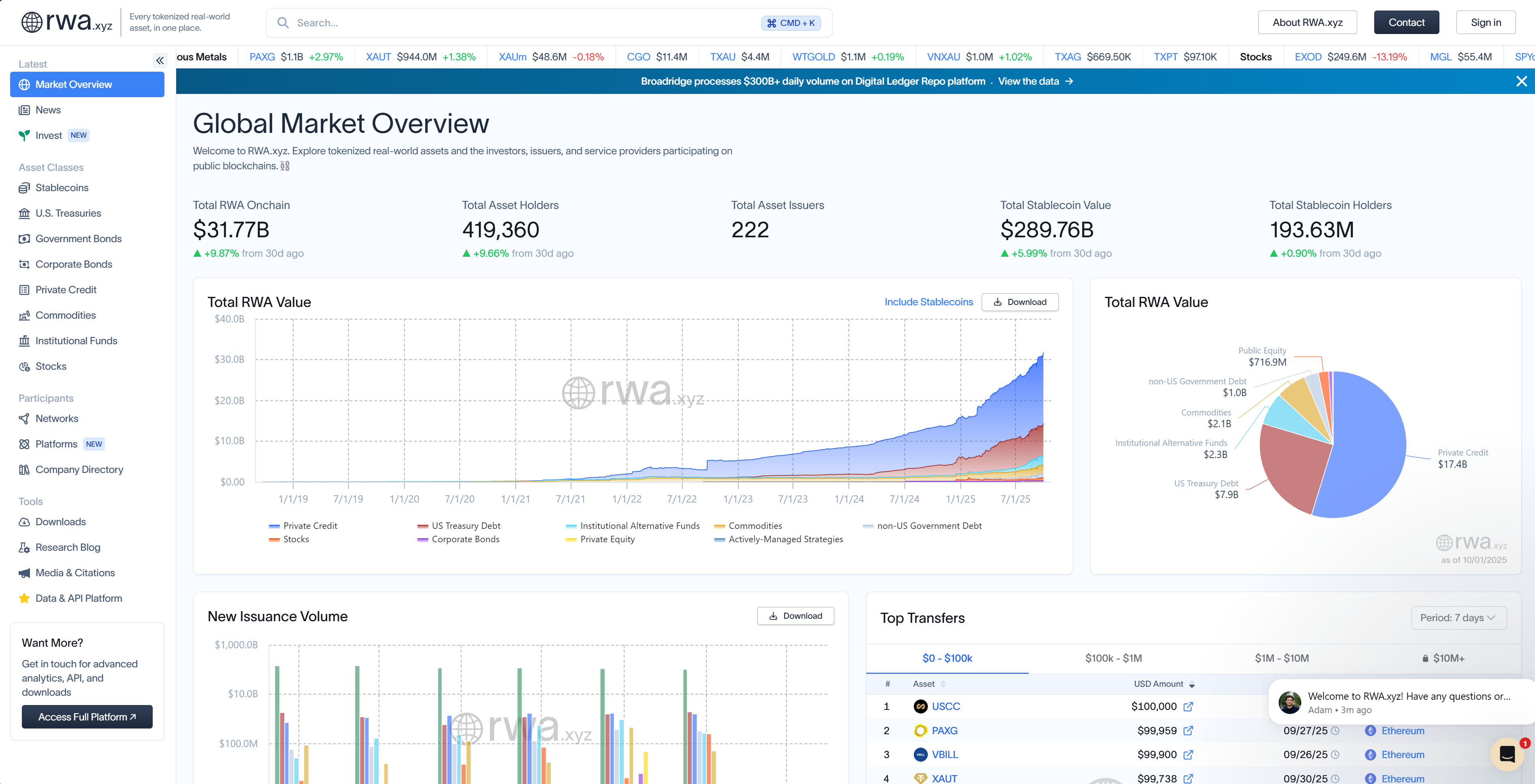Click the Stablecoins coins icon in sidebar
The height and width of the screenshot is (784, 1535).
pyautogui.click(x=24, y=187)
